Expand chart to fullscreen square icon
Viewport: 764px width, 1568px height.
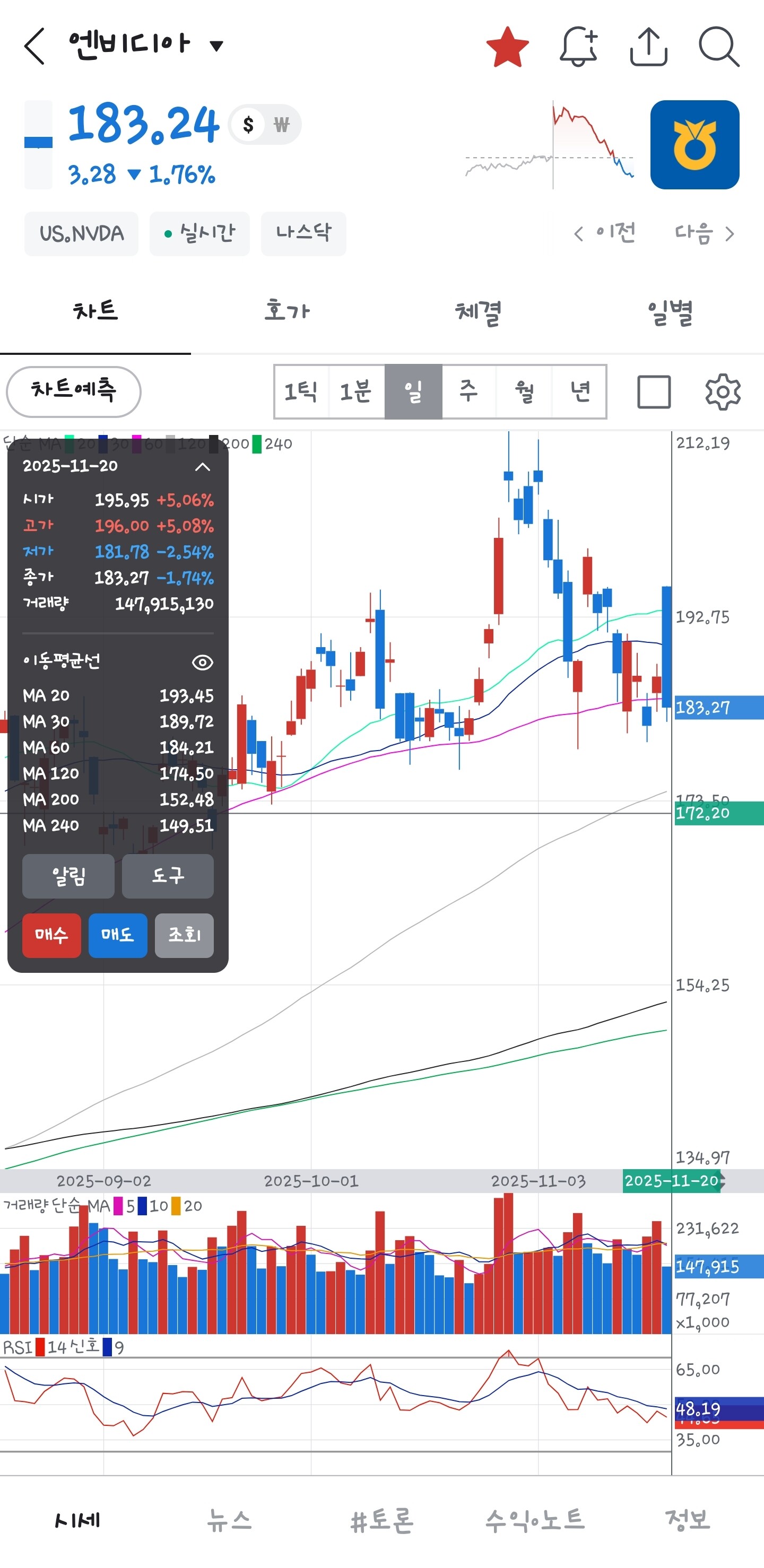click(x=654, y=391)
